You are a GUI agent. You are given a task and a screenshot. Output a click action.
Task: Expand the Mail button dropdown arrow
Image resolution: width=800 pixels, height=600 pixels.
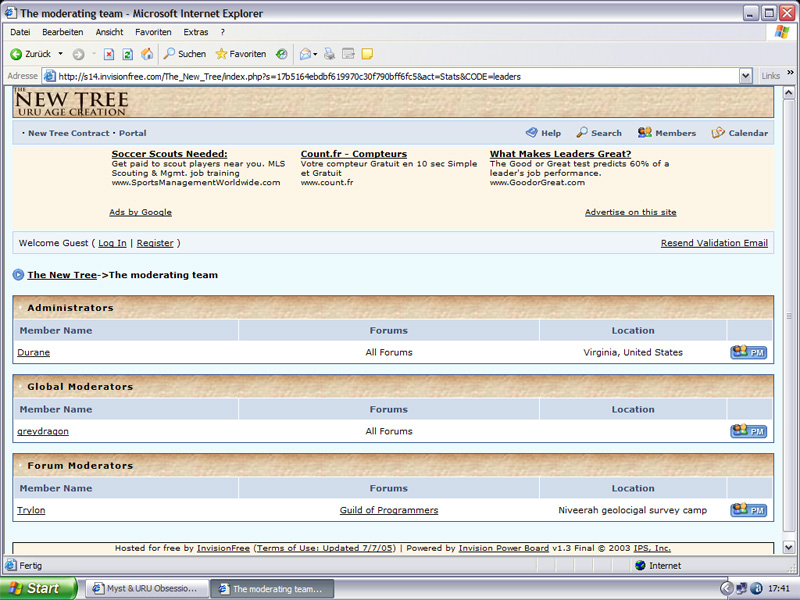[x=315, y=54]
